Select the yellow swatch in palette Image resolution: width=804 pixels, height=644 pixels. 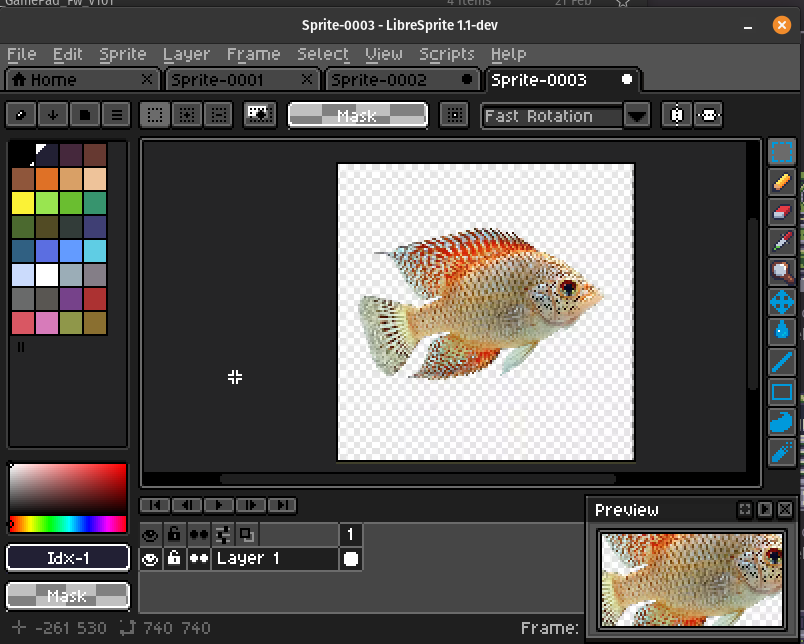tap(22, 203)
